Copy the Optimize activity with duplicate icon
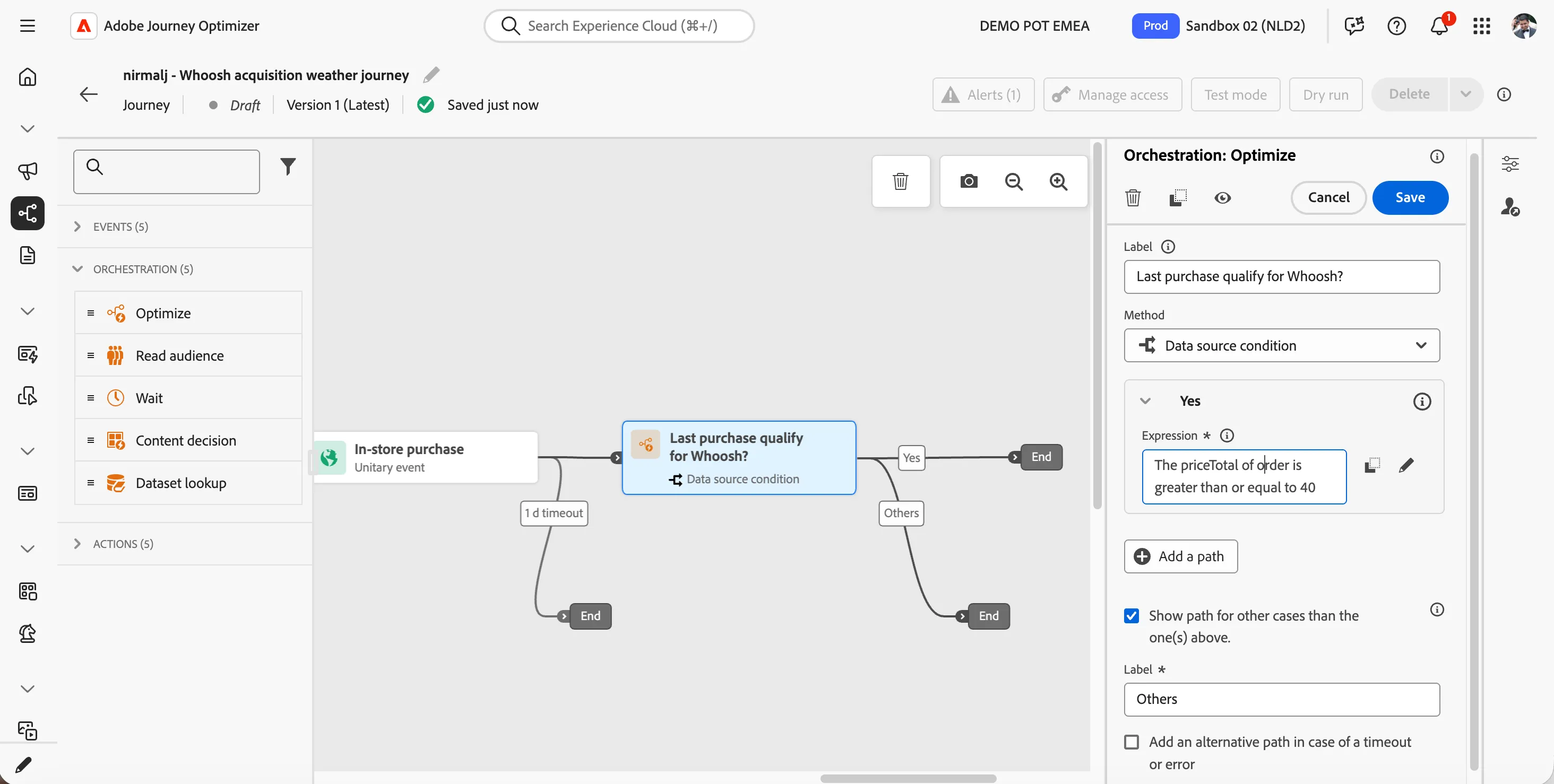1554x784 pixels. 1178,198
